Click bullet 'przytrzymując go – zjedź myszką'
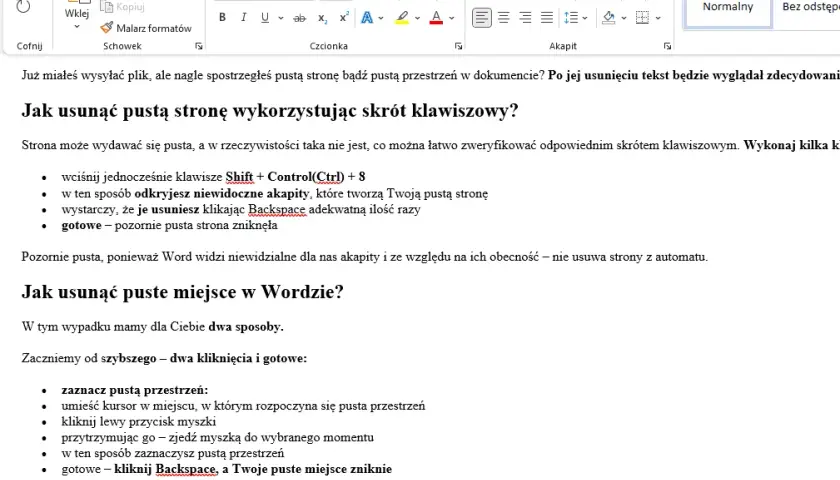The image size is (840, 480). (x=218, y=438)
